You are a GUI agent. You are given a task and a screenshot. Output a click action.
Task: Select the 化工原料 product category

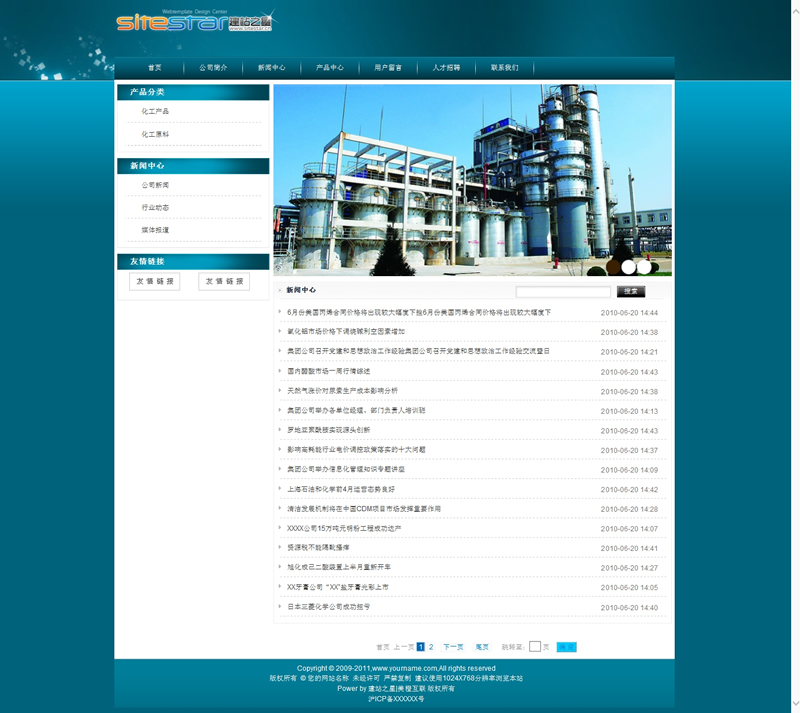click(x=155, y=134)
